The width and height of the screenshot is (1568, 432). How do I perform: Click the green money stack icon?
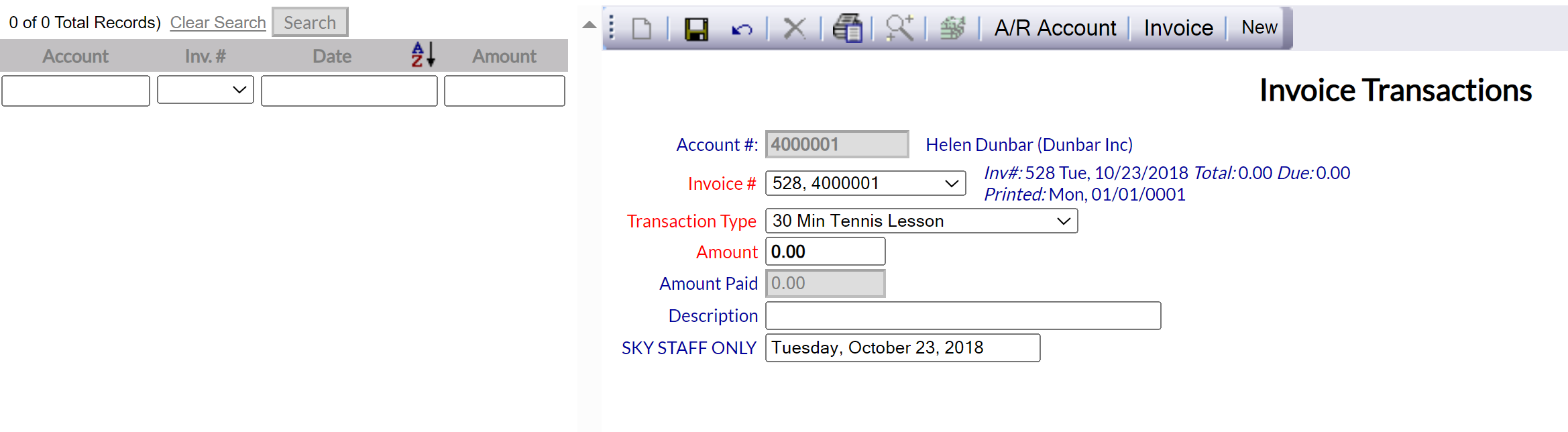pyautogui.click(x=952, y=29)
